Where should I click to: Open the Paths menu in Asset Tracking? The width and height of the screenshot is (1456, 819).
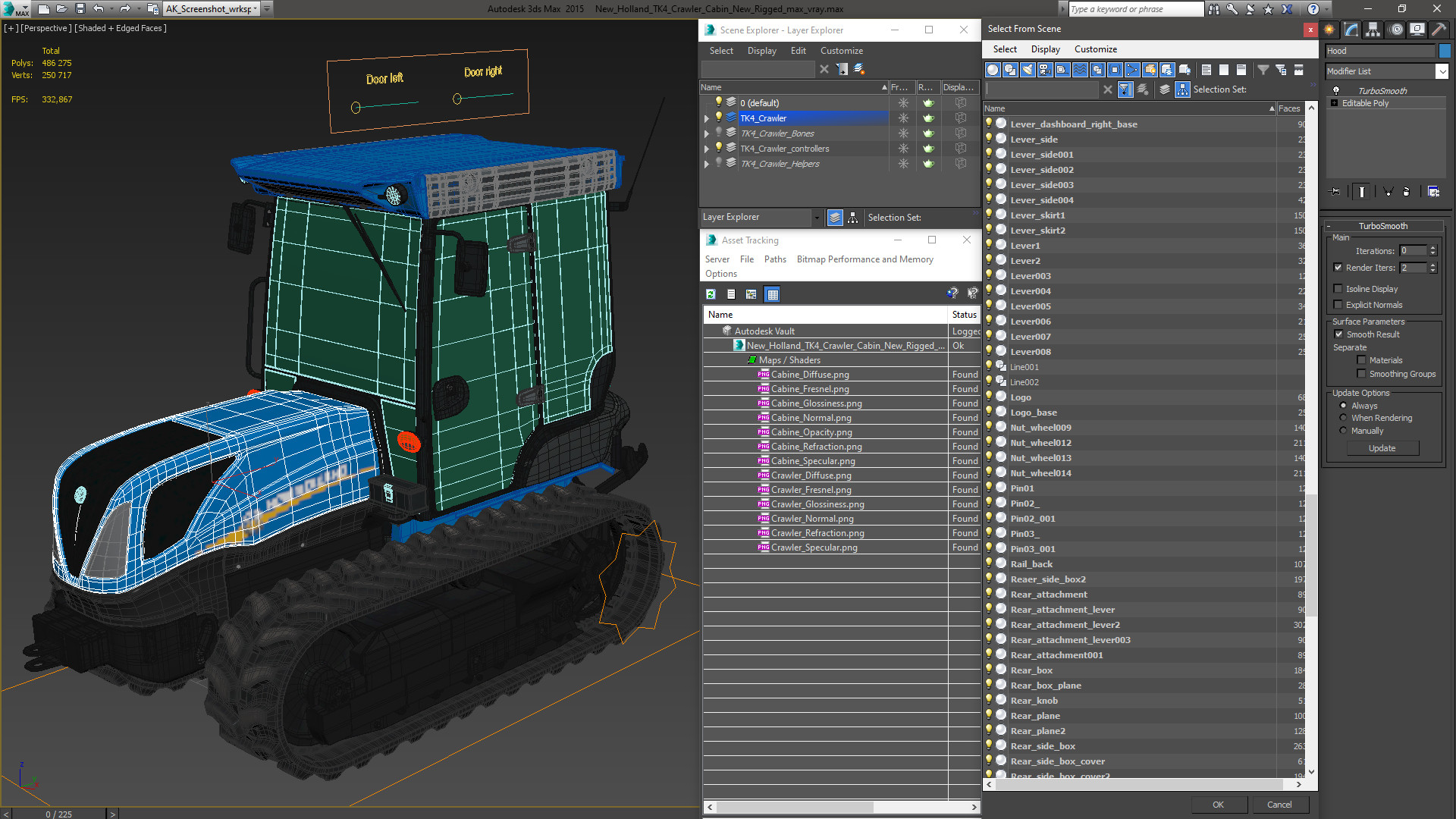point(775,259)
